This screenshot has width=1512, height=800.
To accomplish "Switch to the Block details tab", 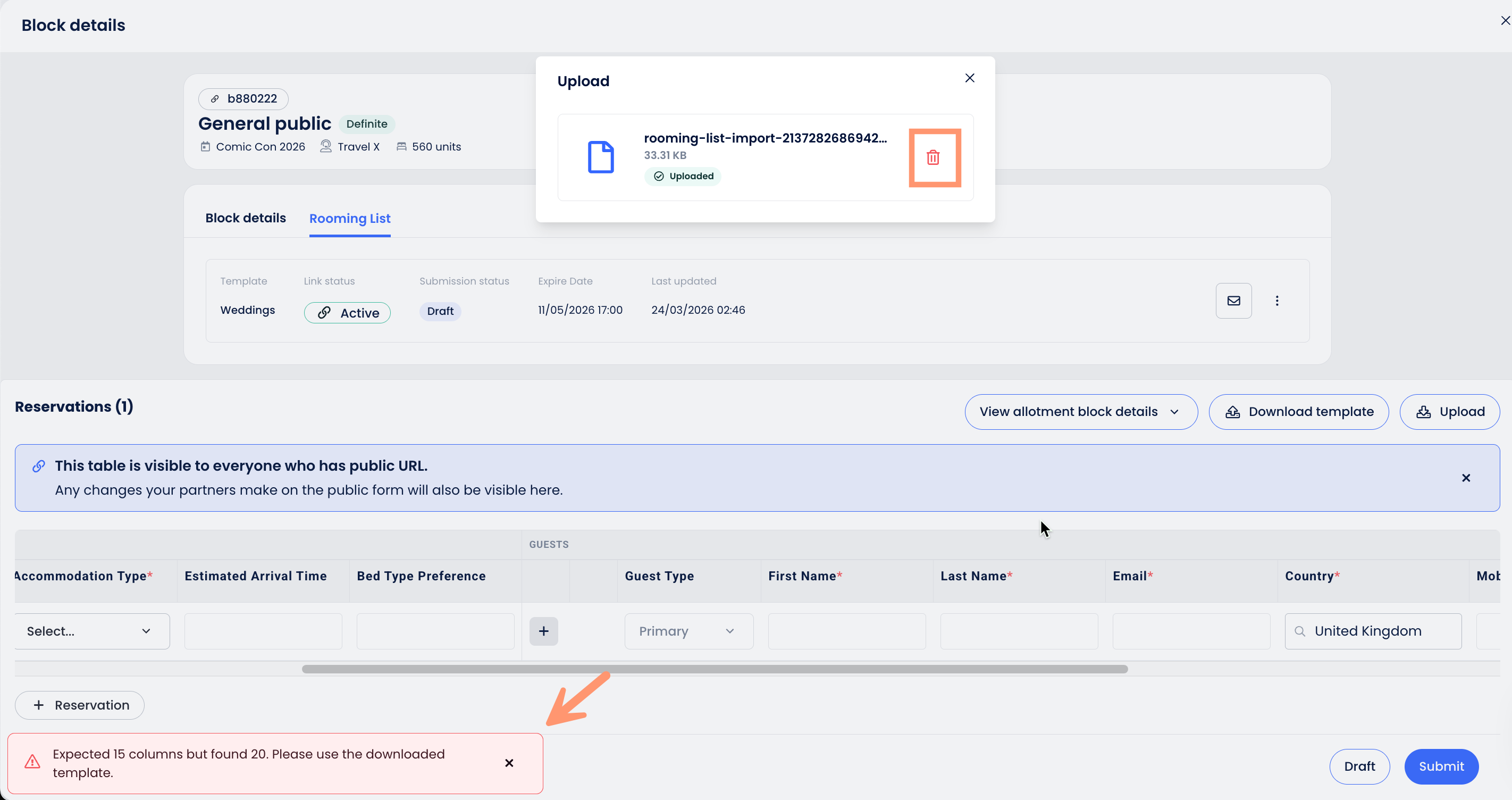I will [245, 218].
